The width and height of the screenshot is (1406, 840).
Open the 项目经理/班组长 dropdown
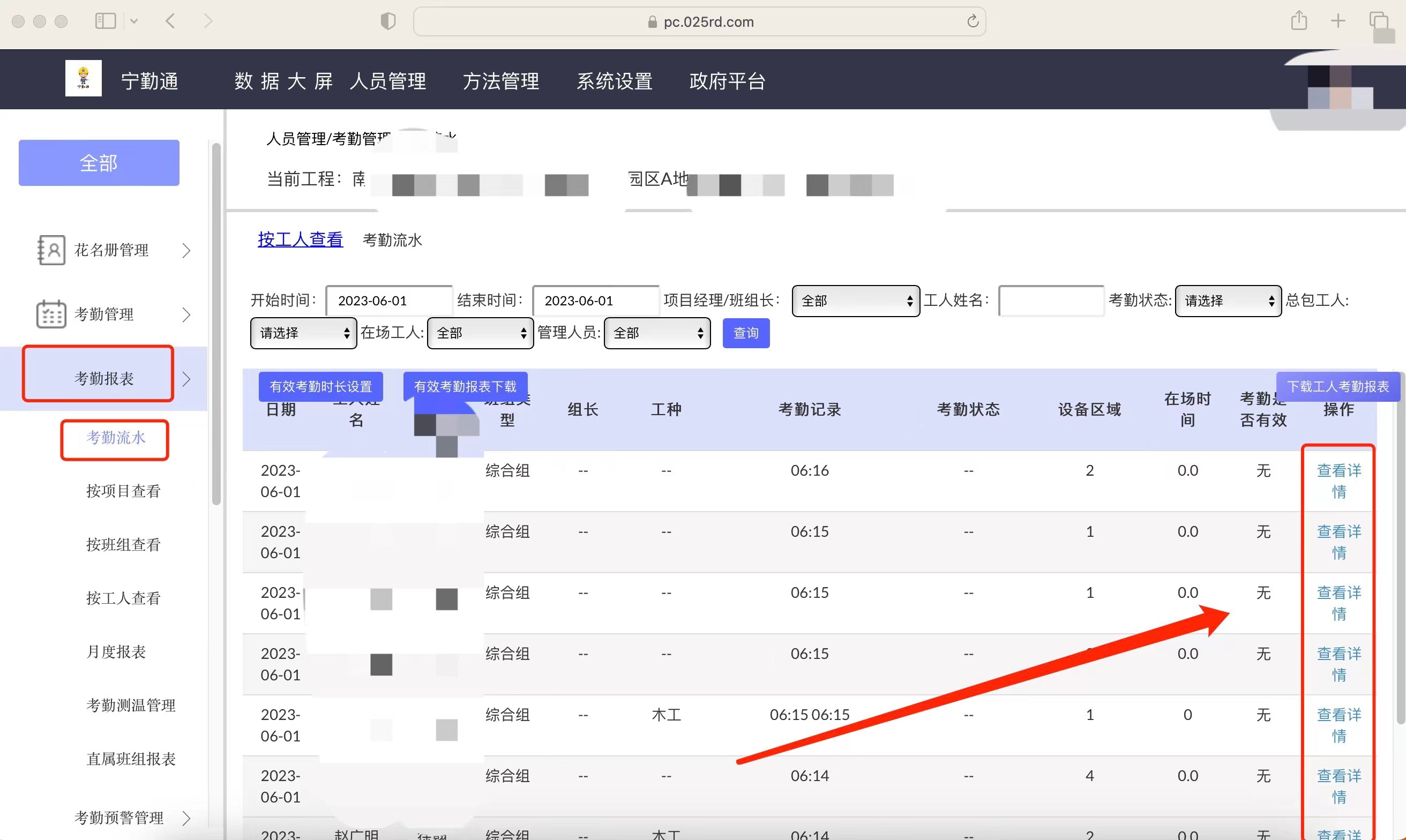pos(855,301)
